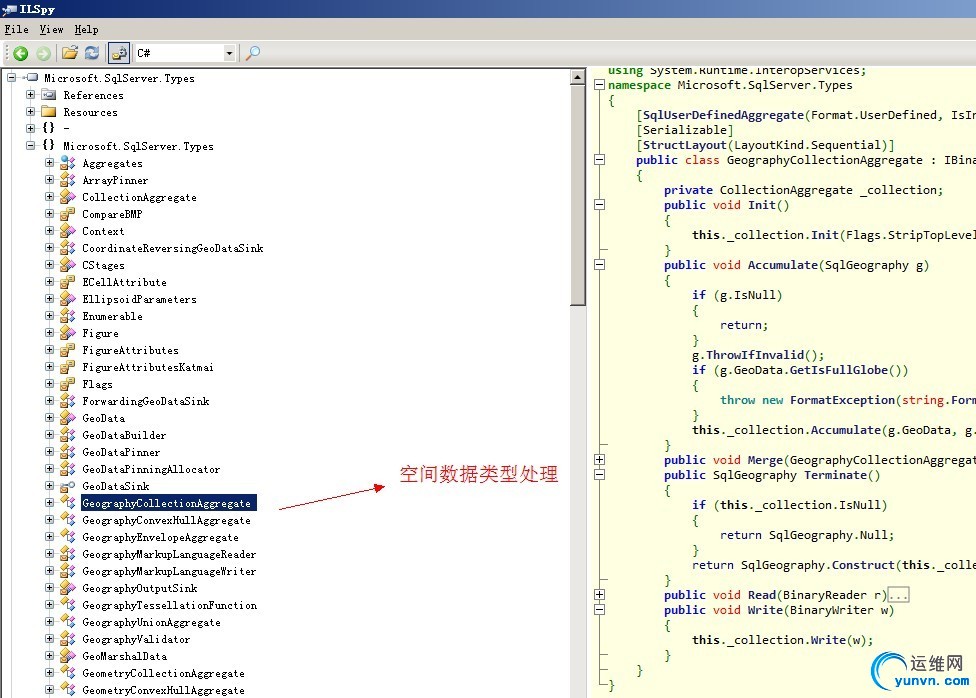Screen dimensions: 976x698
Task: Open the View menu
Action: [x=51, y=29]
